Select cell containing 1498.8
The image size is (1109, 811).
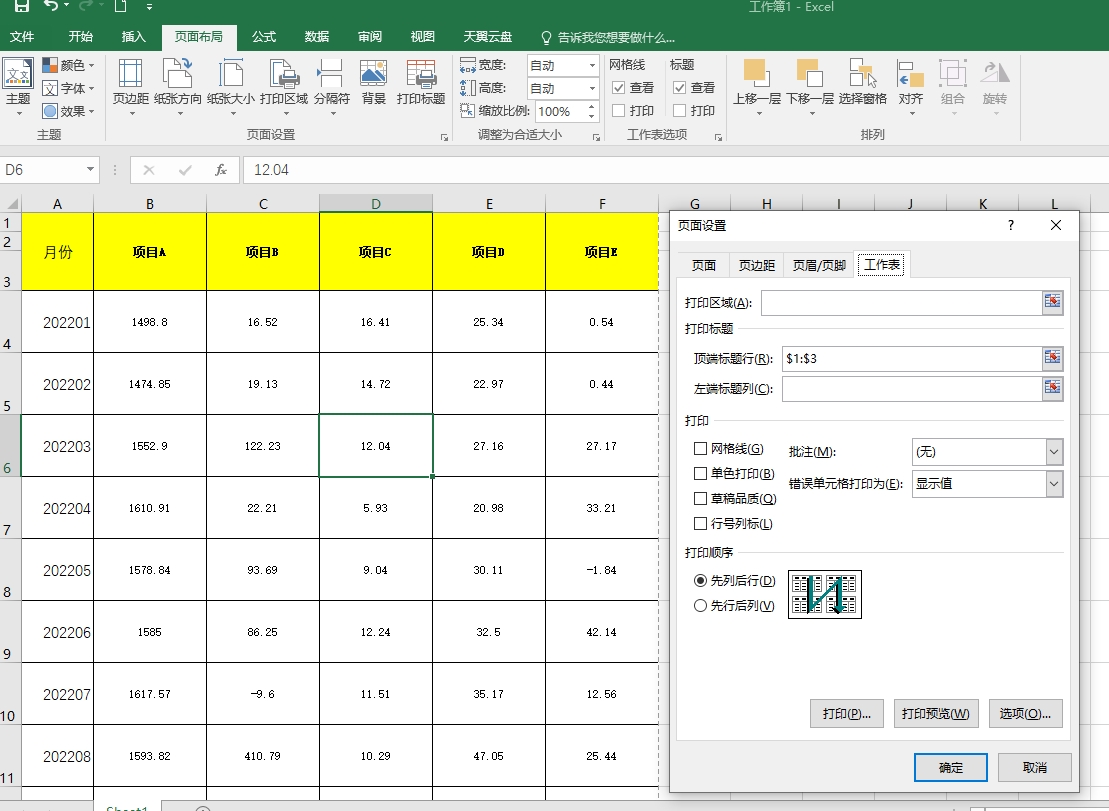point(150,322)
